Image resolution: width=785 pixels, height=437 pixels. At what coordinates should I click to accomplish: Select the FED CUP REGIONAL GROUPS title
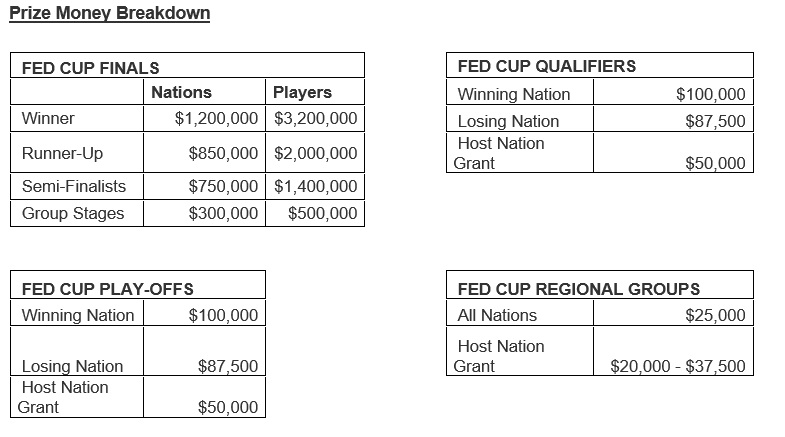coord(578,290)
